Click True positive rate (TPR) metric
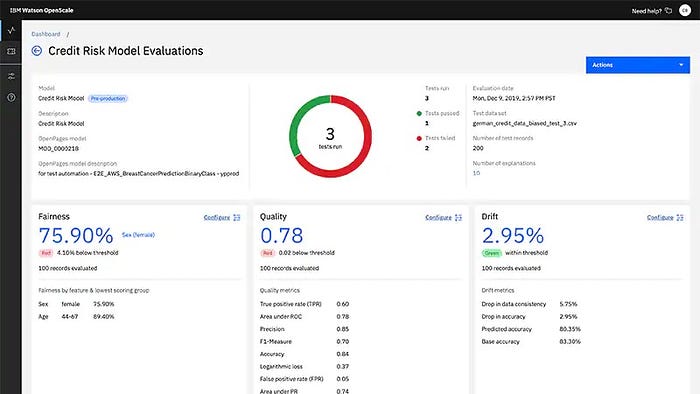This screenshot has width=700, height=394. 304,304
